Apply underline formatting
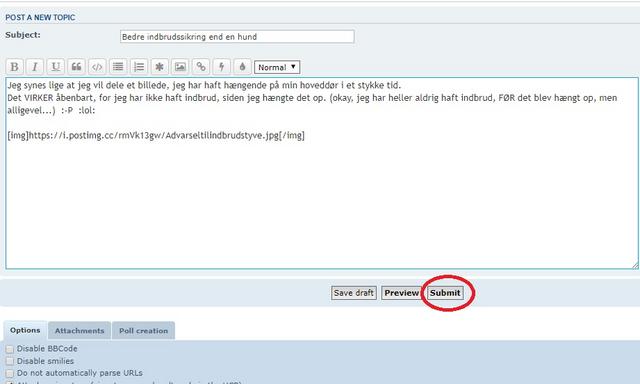The image size is (640, 384). tap(56, 67)
